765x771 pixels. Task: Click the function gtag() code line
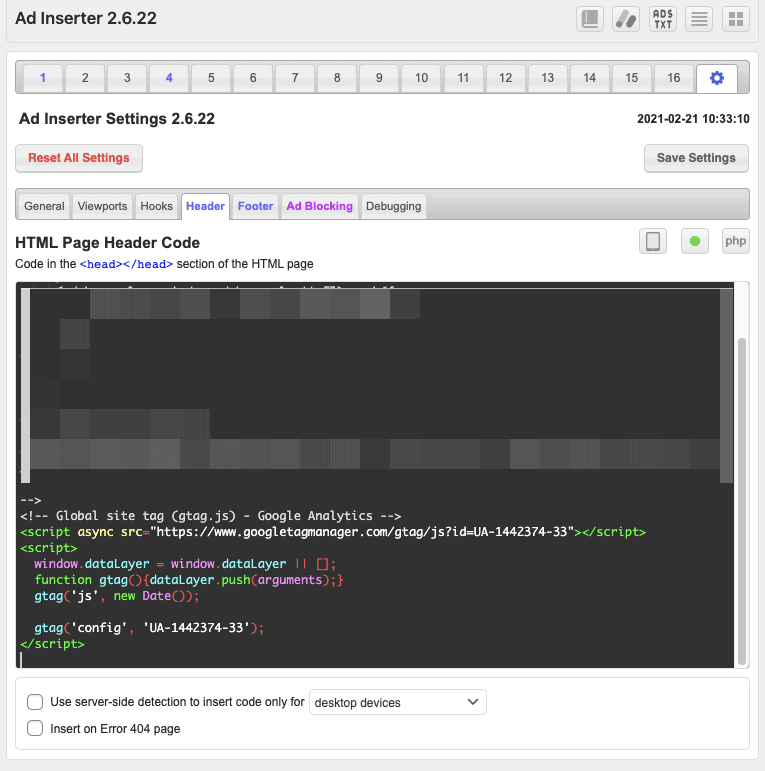(x=189, y=580)
